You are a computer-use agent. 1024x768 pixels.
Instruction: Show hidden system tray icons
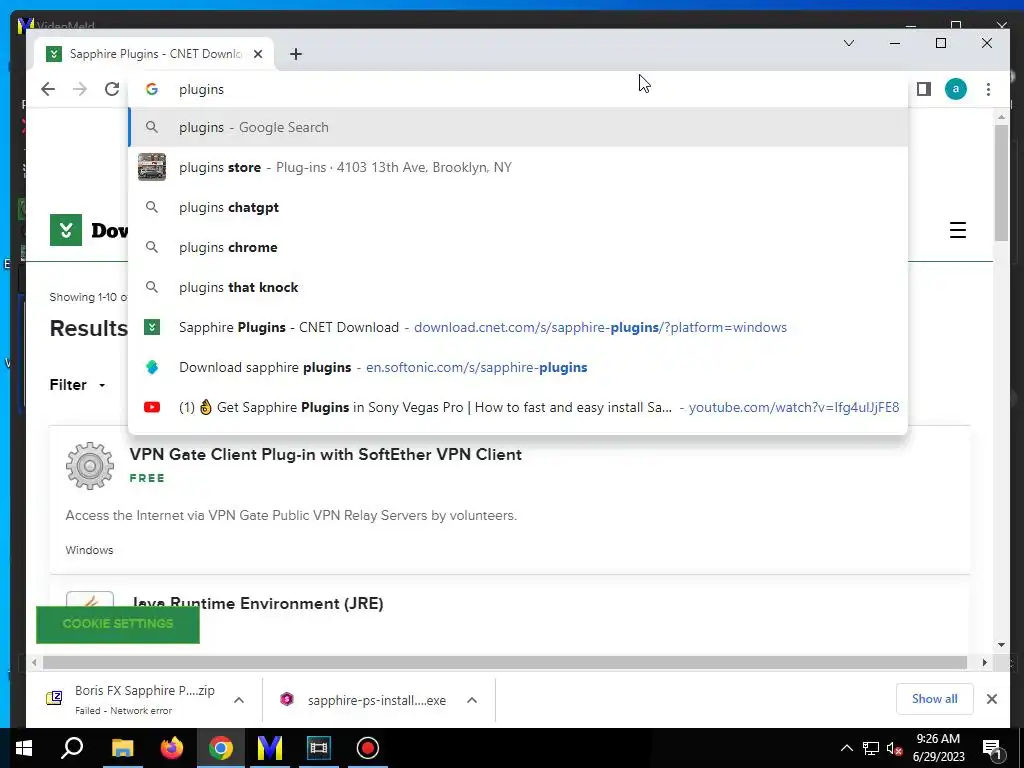(x=846, y=748)
